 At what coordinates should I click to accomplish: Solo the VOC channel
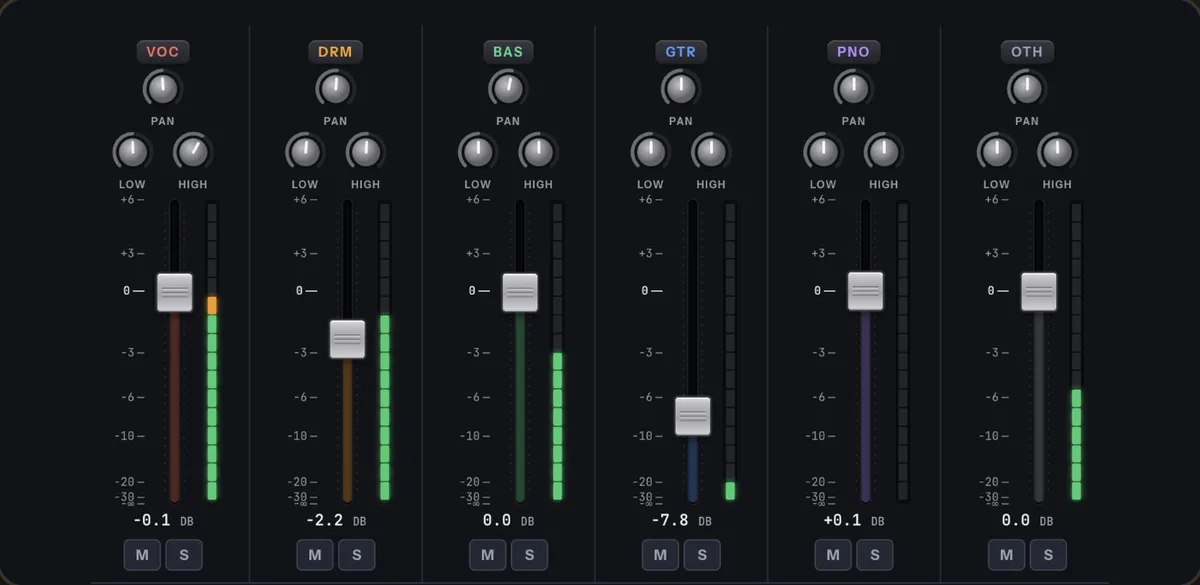pyautogui.click(x=184, y=555)
